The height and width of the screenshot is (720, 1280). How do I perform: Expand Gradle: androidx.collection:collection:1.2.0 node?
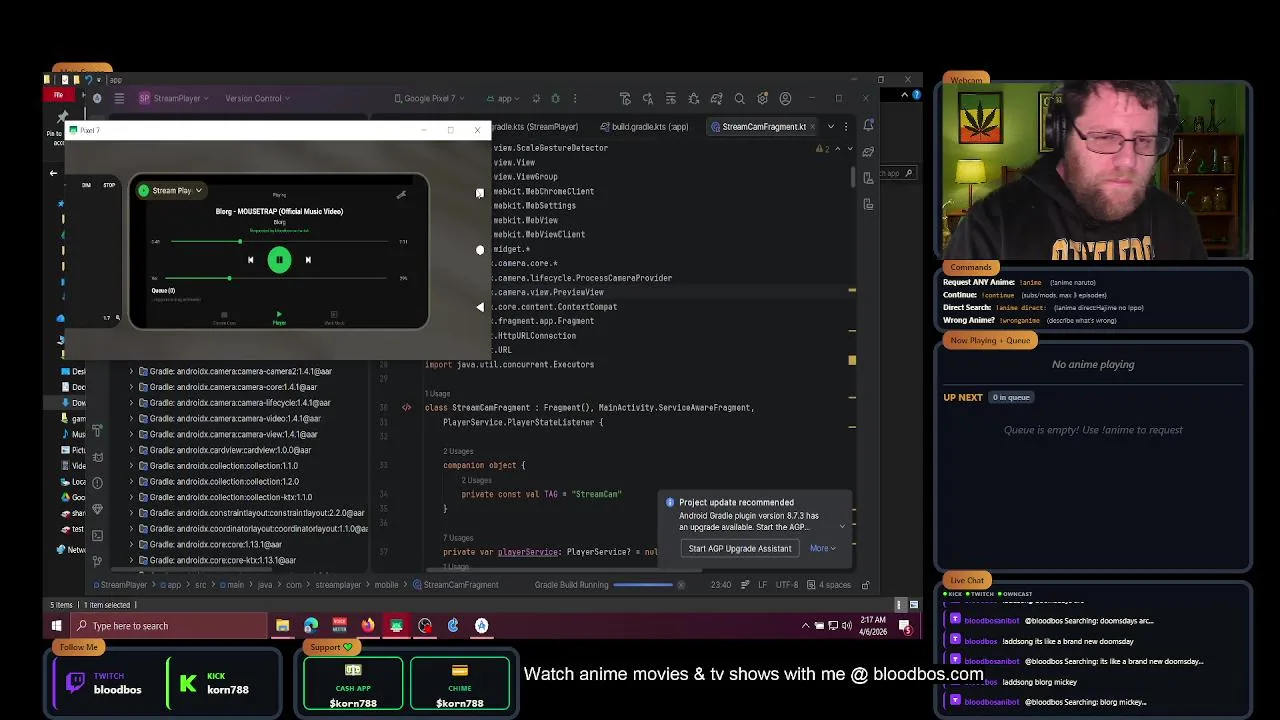coord(131,481)
